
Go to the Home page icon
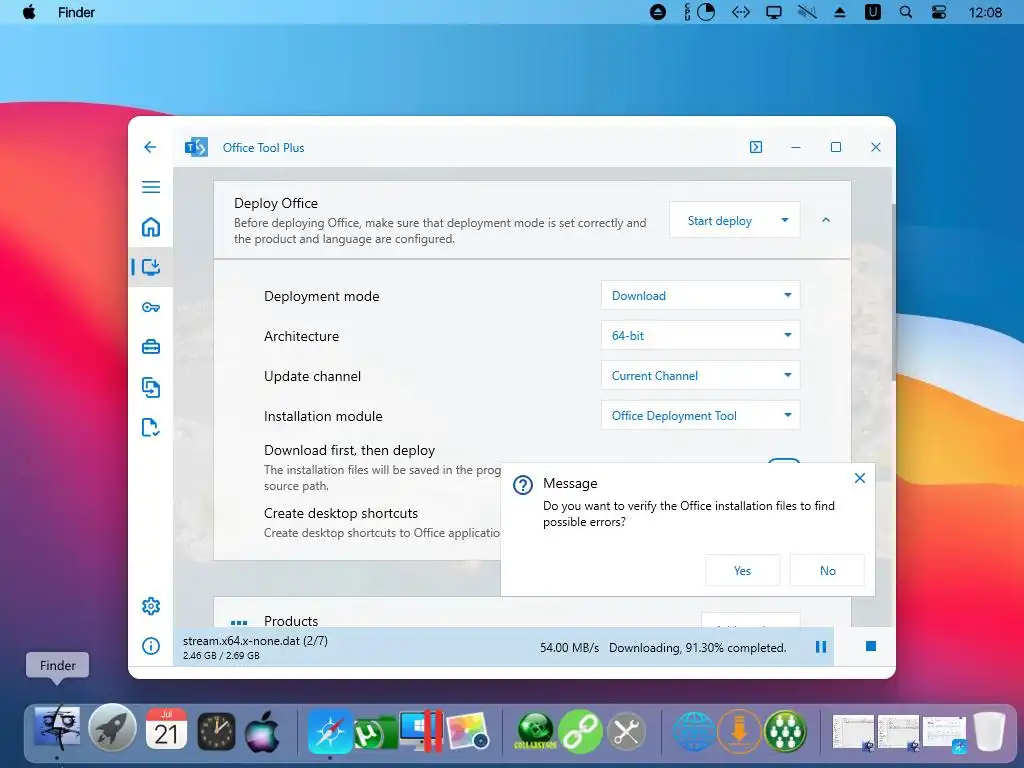point(151,227)
